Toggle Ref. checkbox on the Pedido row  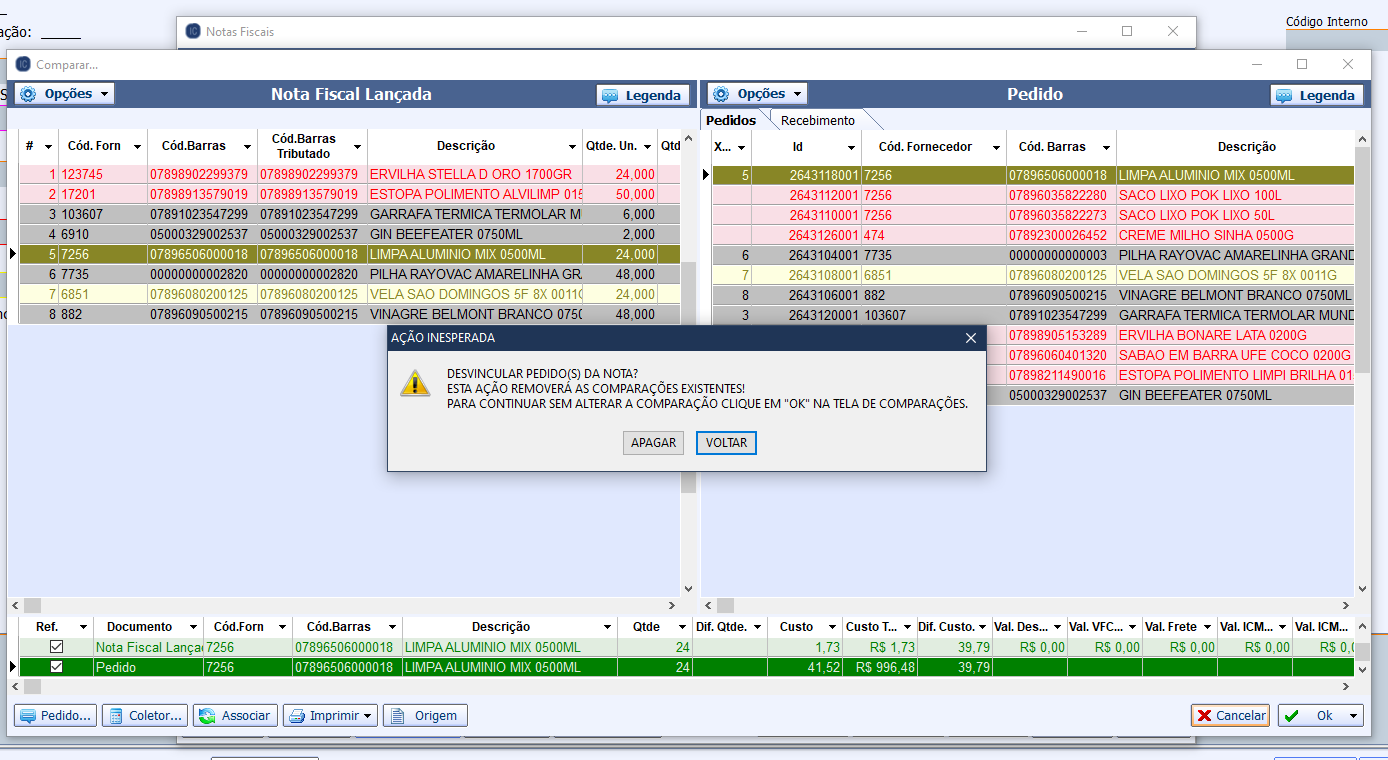[x=56, y=667]
